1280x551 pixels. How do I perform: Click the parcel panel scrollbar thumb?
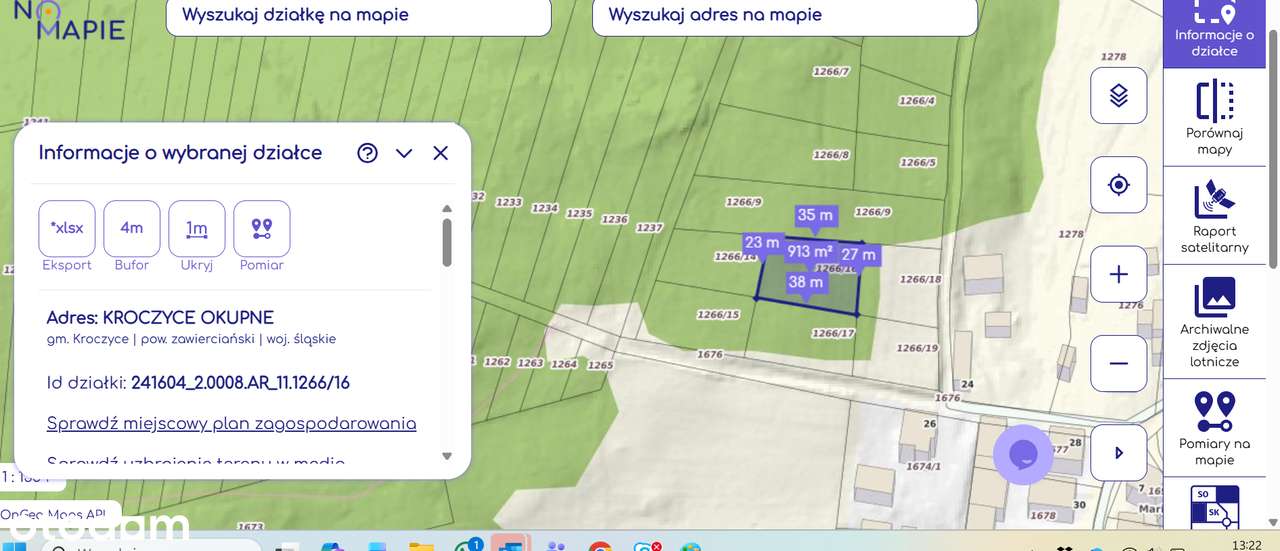pos(447,243)
